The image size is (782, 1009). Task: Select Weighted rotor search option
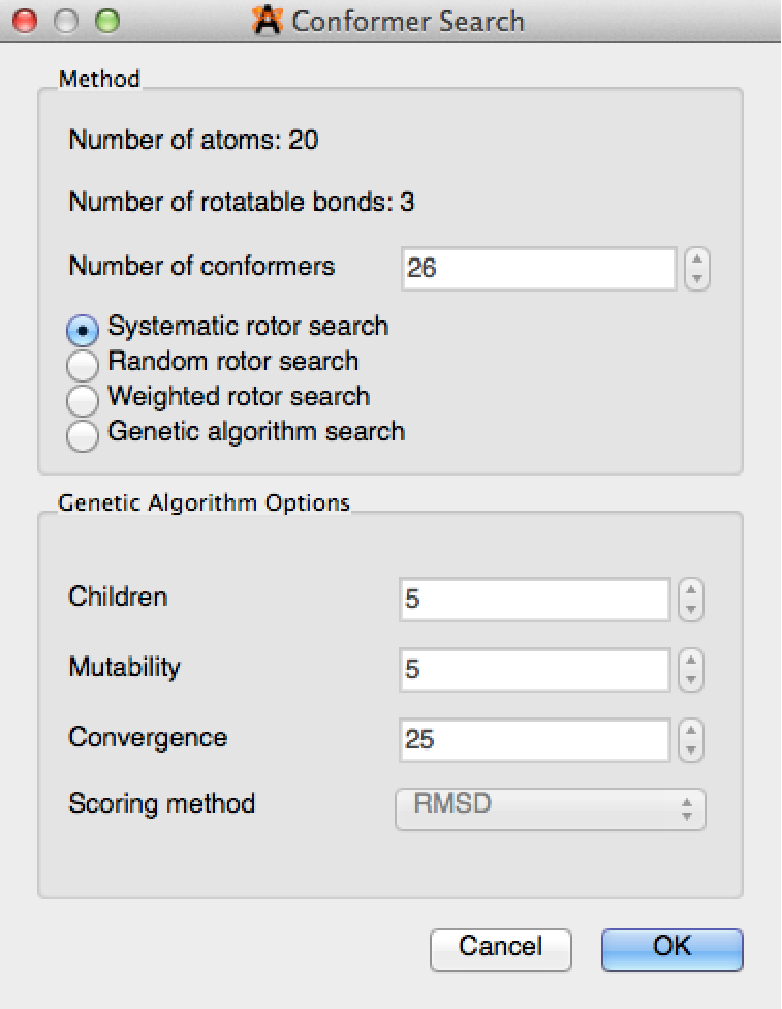[x=82, y=399]
